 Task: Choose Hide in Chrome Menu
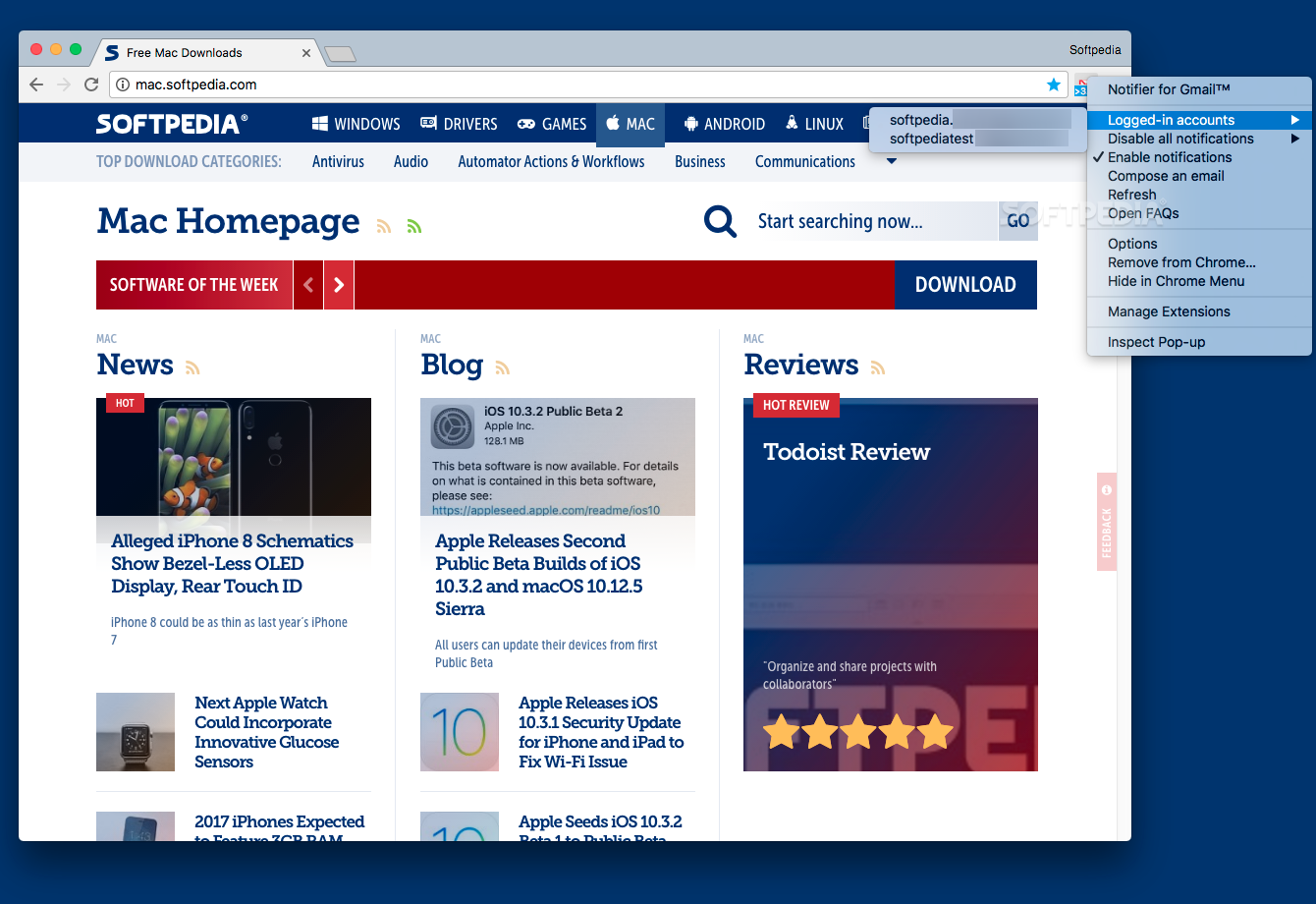[x=1199, y=281]
